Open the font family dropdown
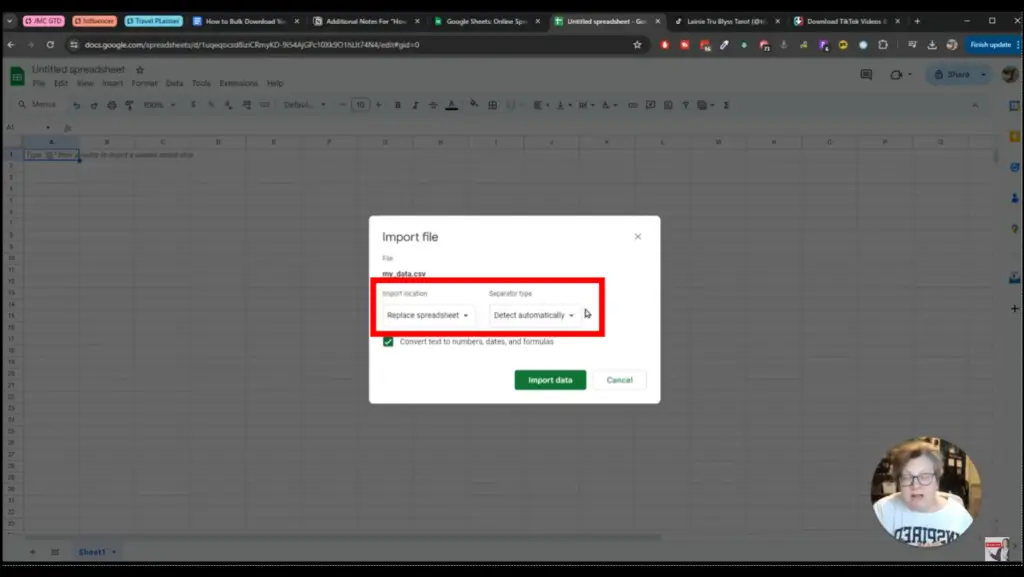 [304, 105]
